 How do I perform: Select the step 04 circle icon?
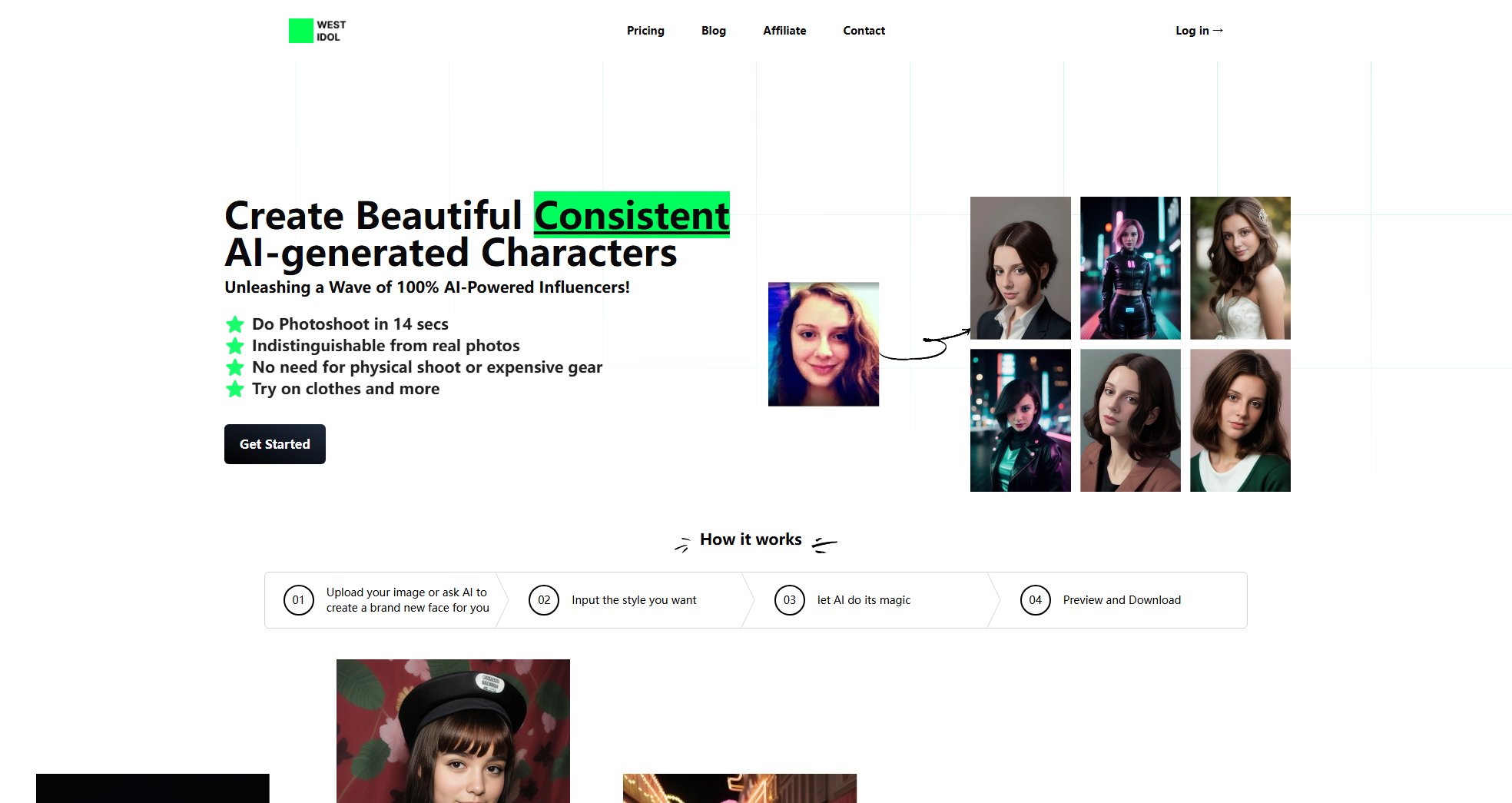pyautogui.click(x=1036, y=600)
